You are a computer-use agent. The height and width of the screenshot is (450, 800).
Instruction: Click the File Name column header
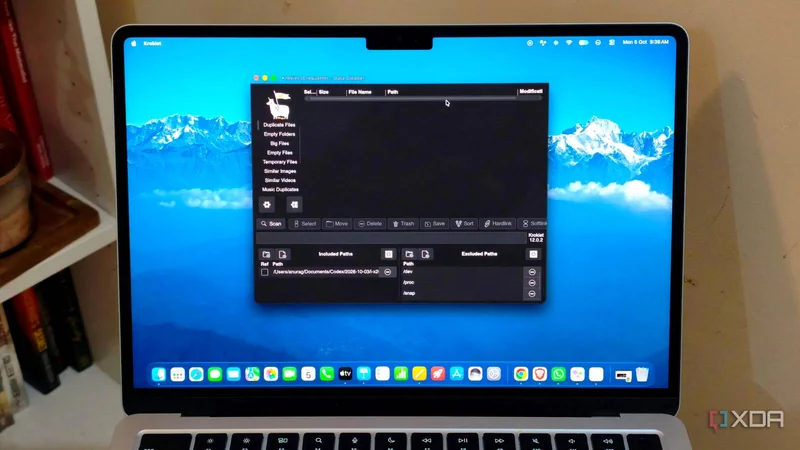[x=360, y=92]
